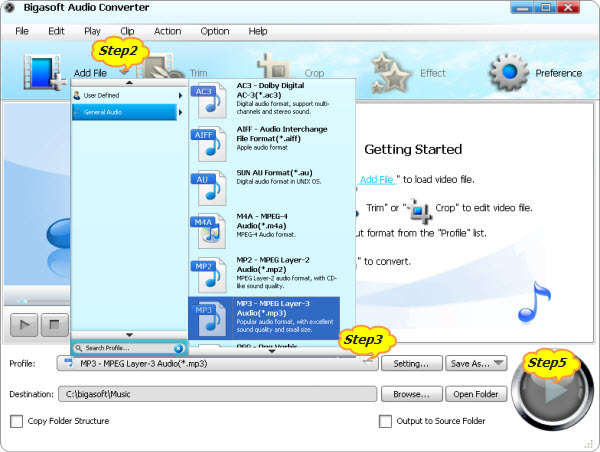Click the Setting... button
The image size is (600, 452).
(412, 363)
